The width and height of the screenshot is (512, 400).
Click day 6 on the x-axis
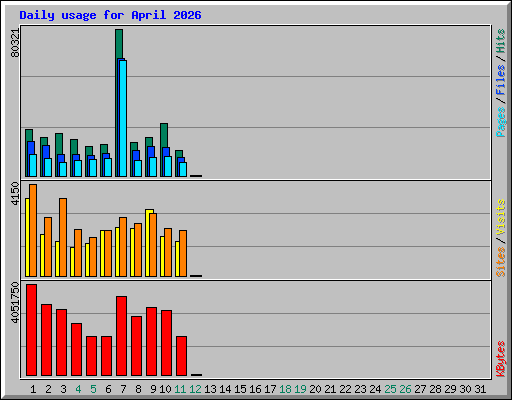pyautogui.click(x=108, y=389)
